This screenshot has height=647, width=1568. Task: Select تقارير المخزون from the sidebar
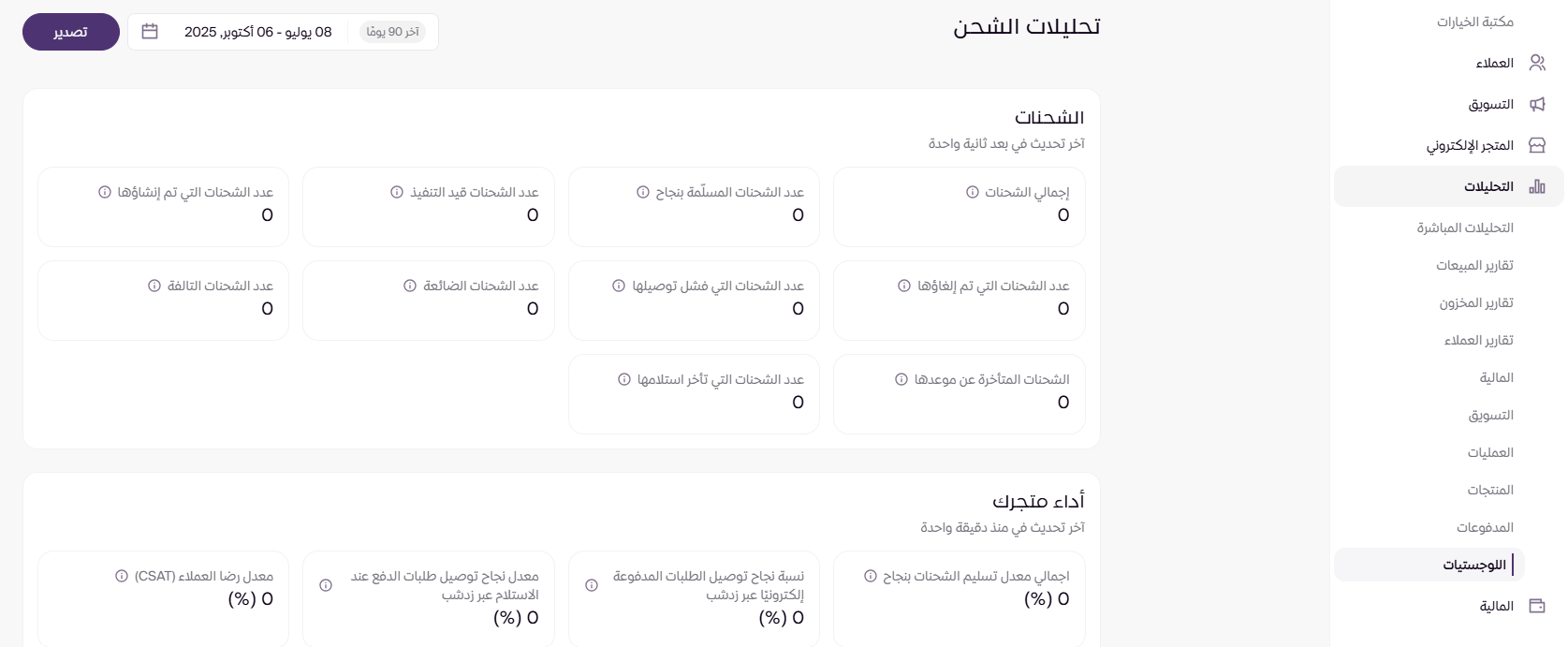(x=1476, y=302)
